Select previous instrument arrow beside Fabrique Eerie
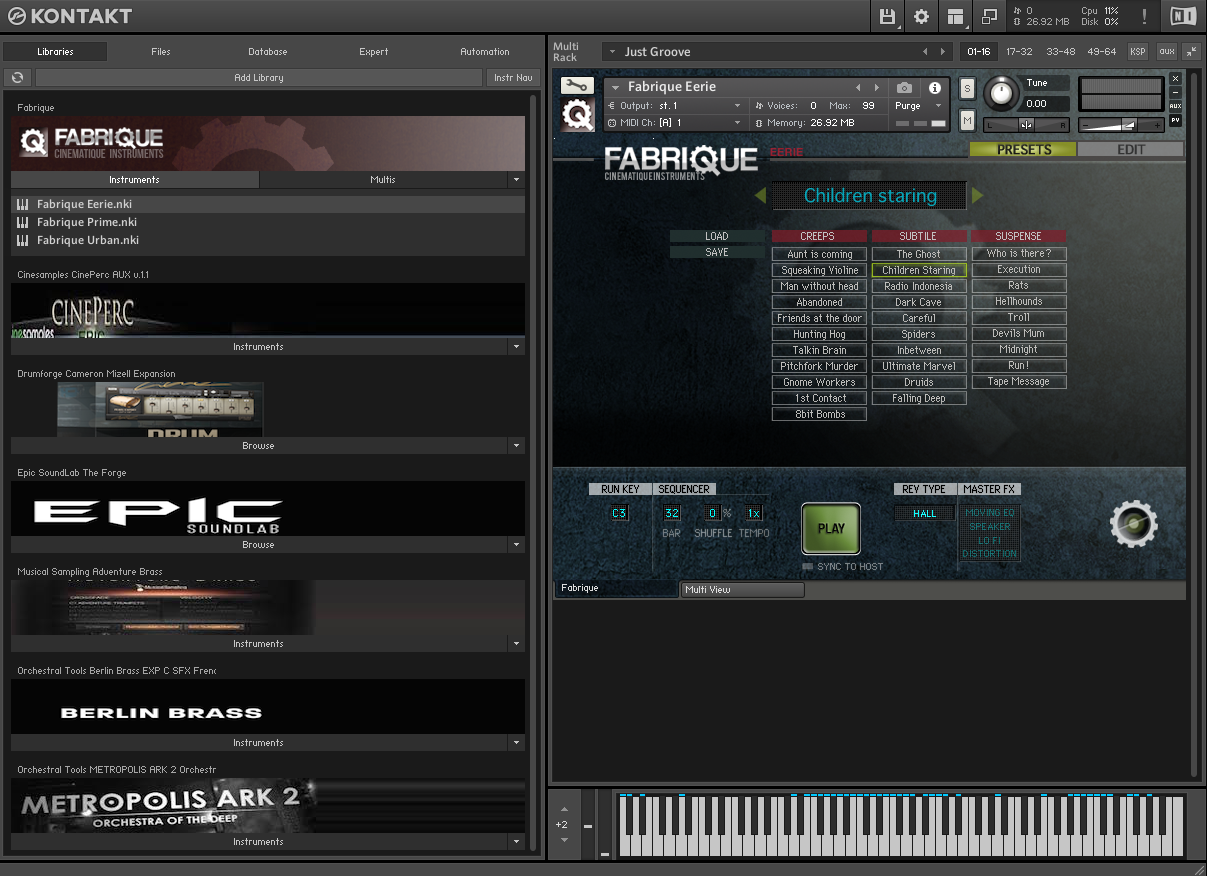The height and width of the screenshot is (876, 1207). tap(857, 88)
